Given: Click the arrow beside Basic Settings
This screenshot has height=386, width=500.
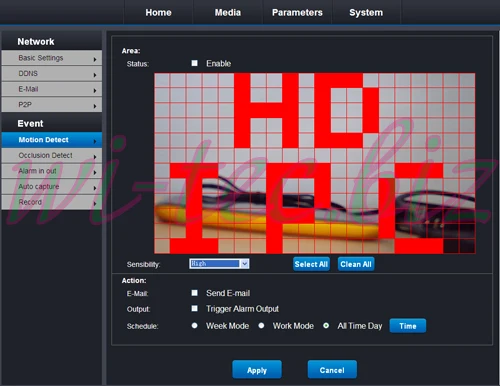Looking at the screenshot, I should click(95, 59).
